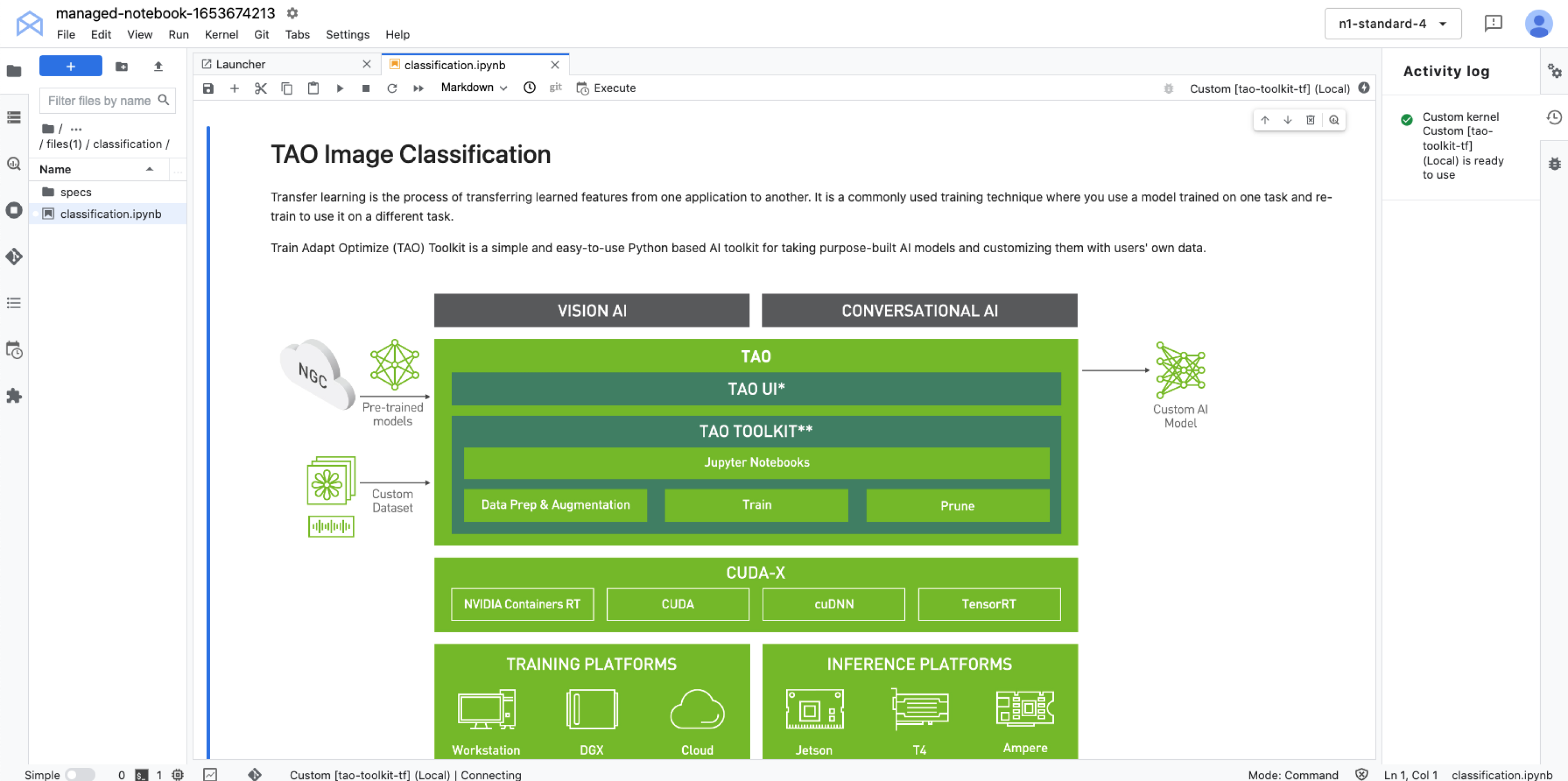Open the Kernel menu
The width and height of the screenshot is (1568, 781).
(221, 35)
